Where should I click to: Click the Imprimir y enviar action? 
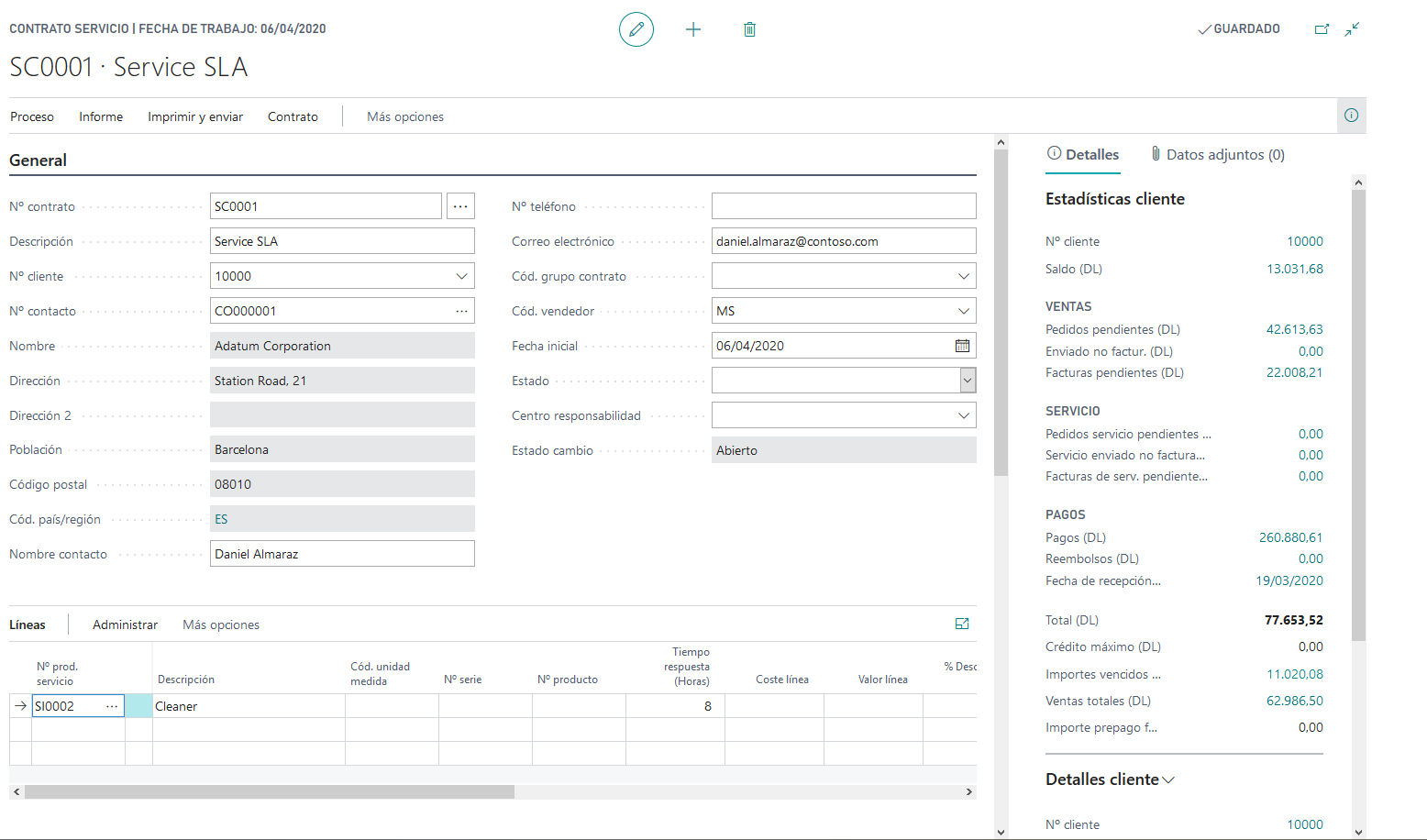195,116
